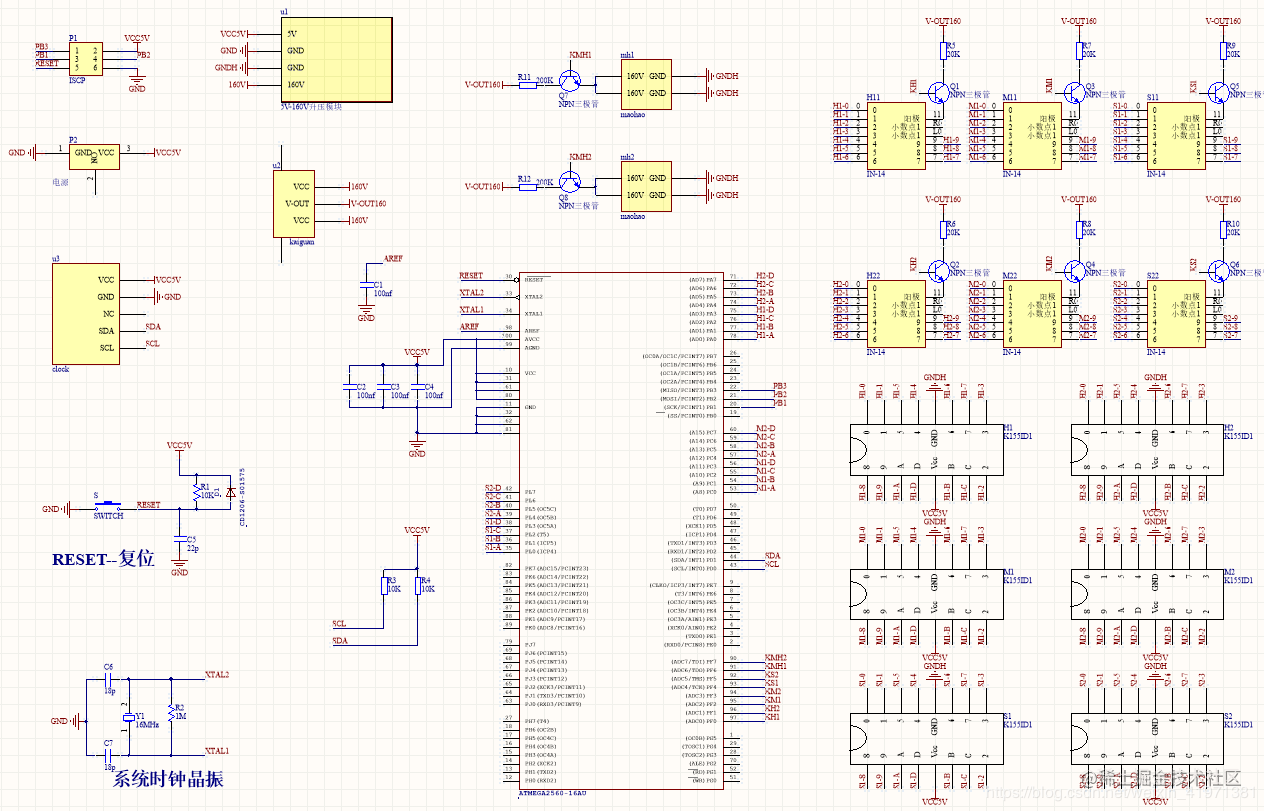Screen dimensions: 1264x811
Task: Select the P2 power connector block
Action: (94, 158)
